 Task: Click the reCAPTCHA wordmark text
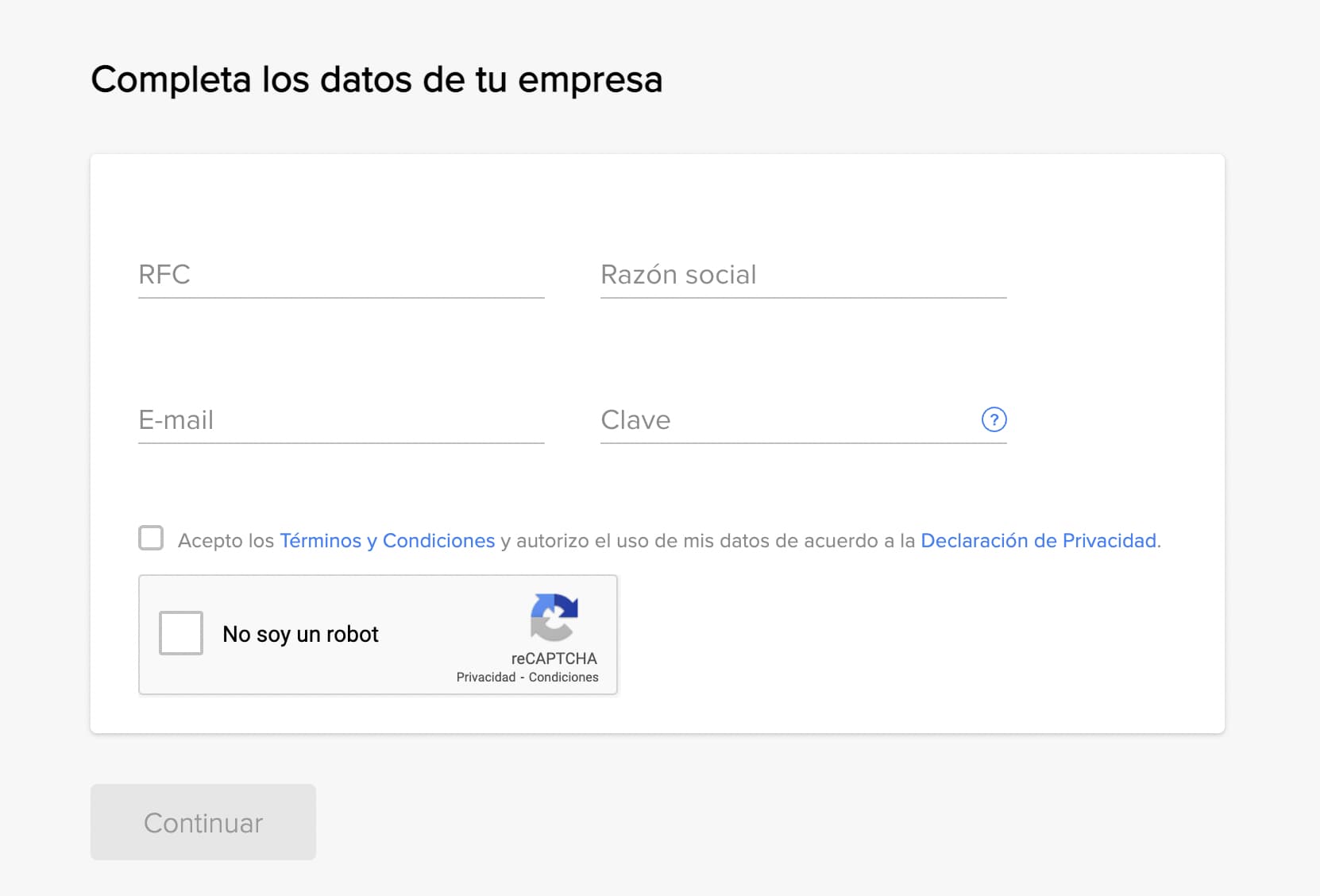[x=554, y=658]
